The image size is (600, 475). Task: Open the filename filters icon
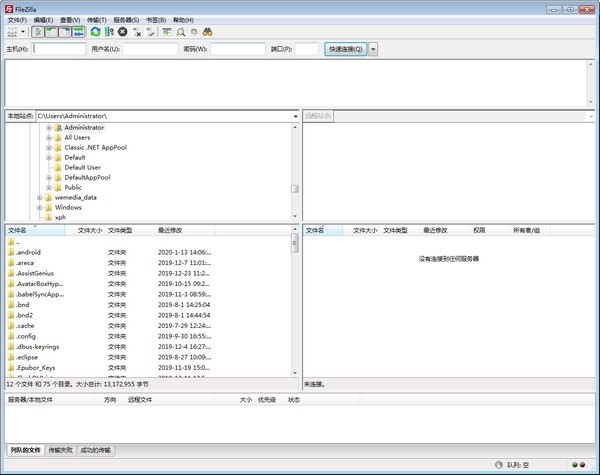tap(167, 32)
